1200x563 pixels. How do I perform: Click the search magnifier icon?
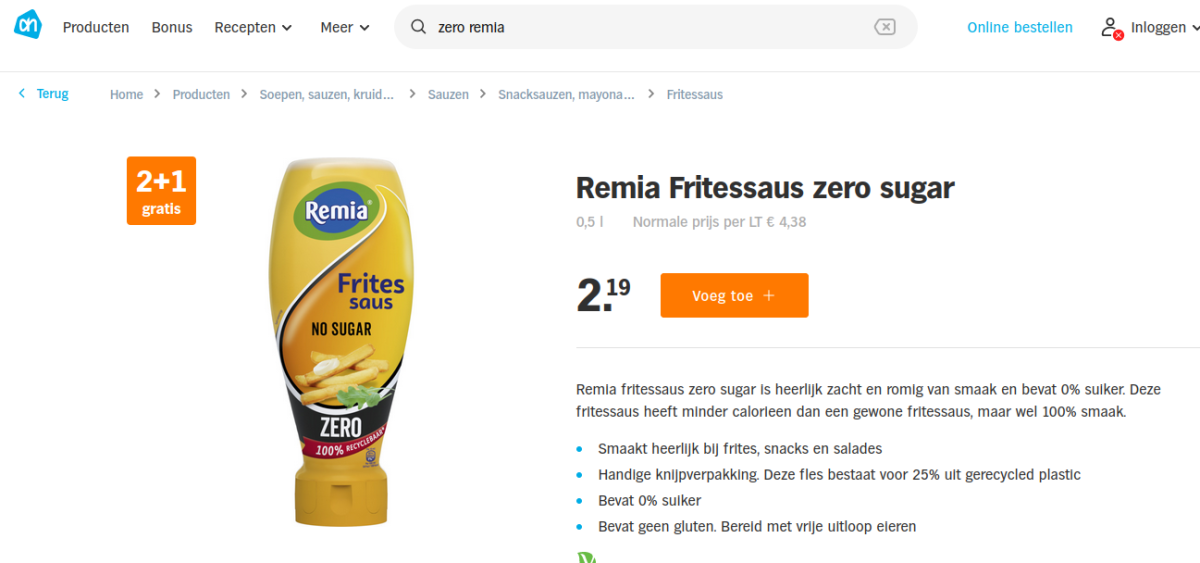419,27
